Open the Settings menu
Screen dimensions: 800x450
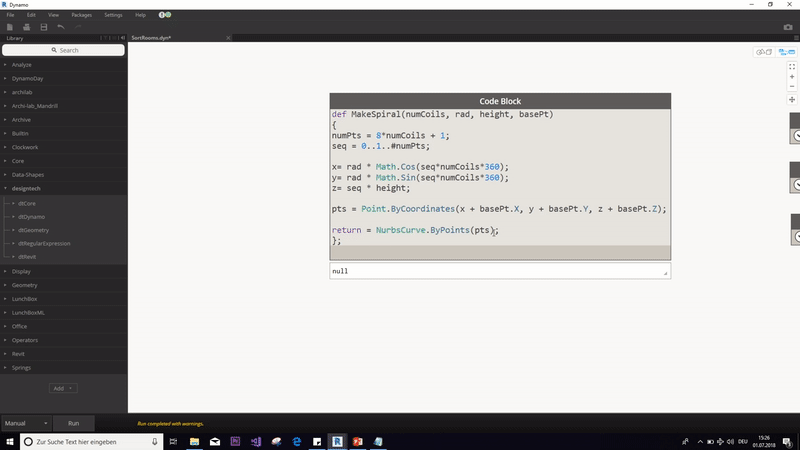[113, 15]
